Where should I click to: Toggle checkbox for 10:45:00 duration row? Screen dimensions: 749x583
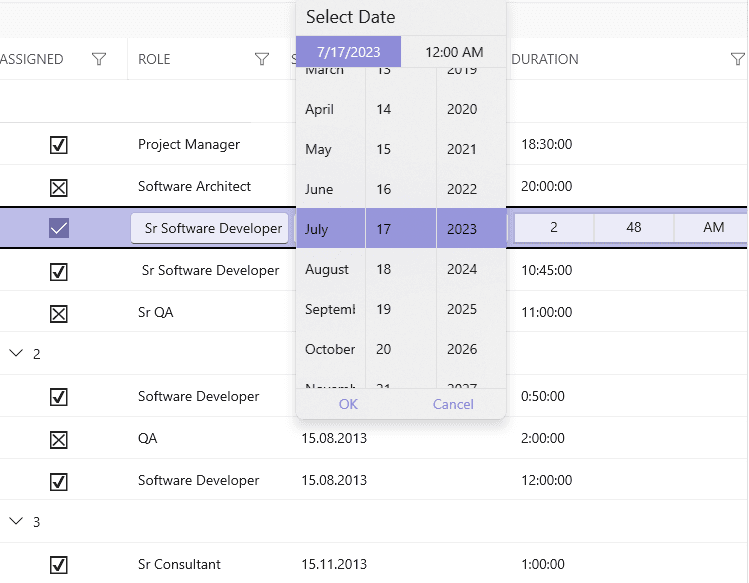[59, 271]
